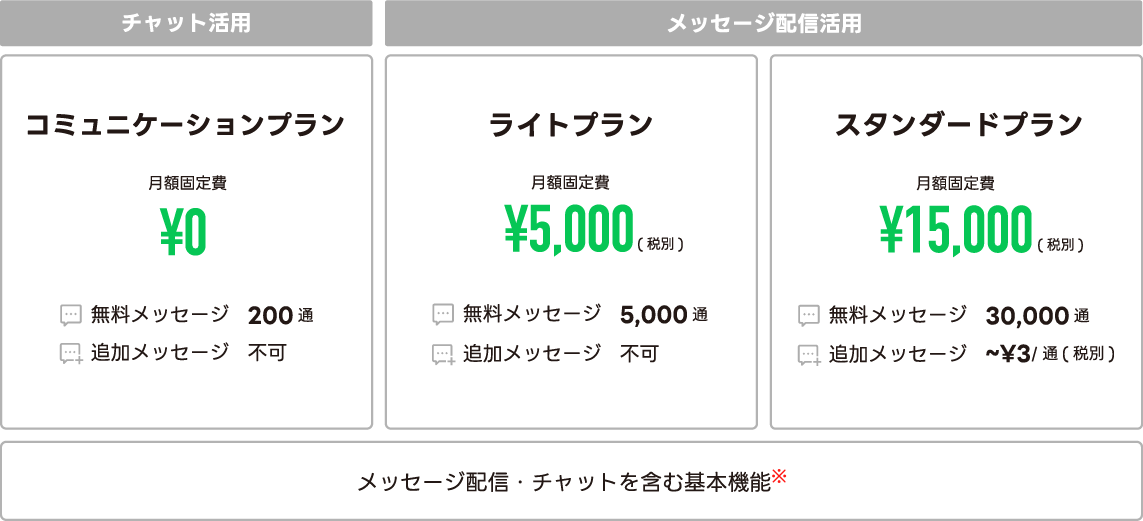1143x521 pixels.
Task: Click additional message icon in Communication plan
Action: click(x=71, y=353)
